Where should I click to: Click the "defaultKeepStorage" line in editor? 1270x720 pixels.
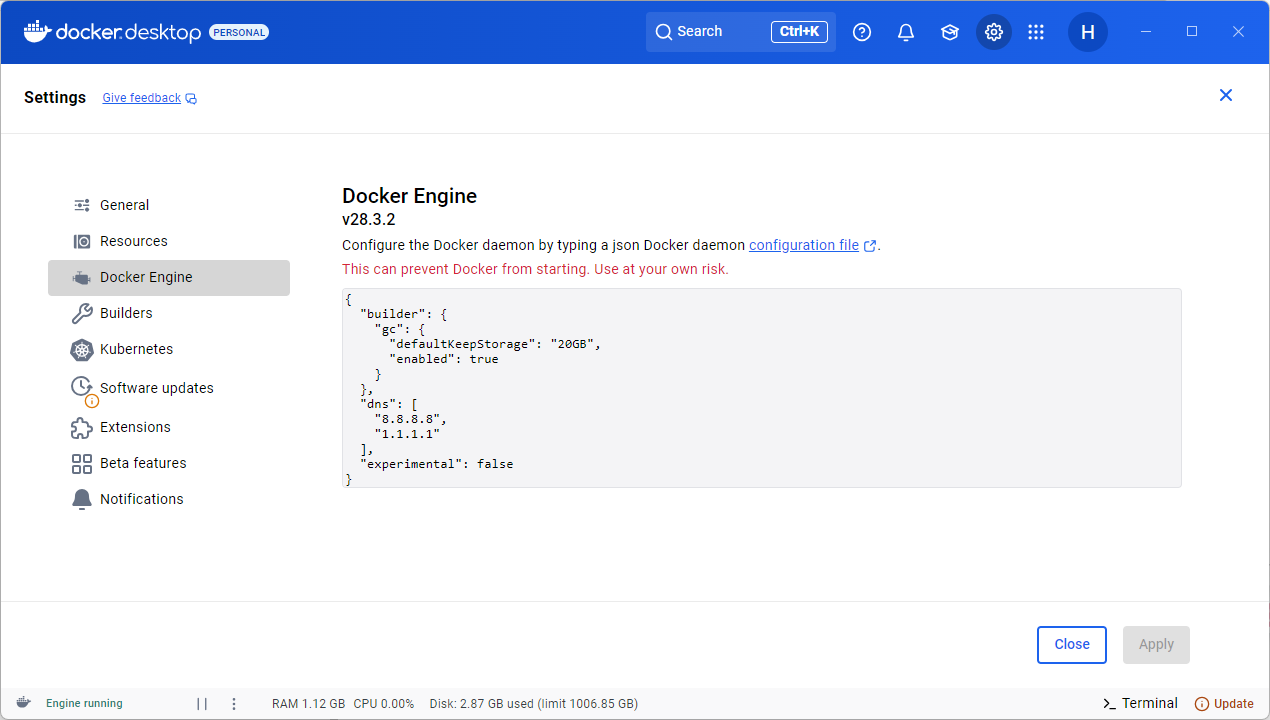495,344
